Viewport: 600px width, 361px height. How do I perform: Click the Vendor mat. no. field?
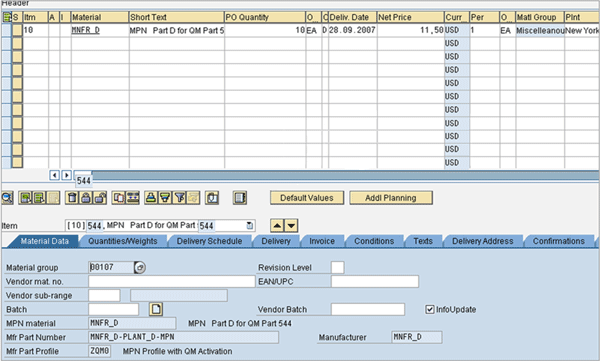point(172,281)
